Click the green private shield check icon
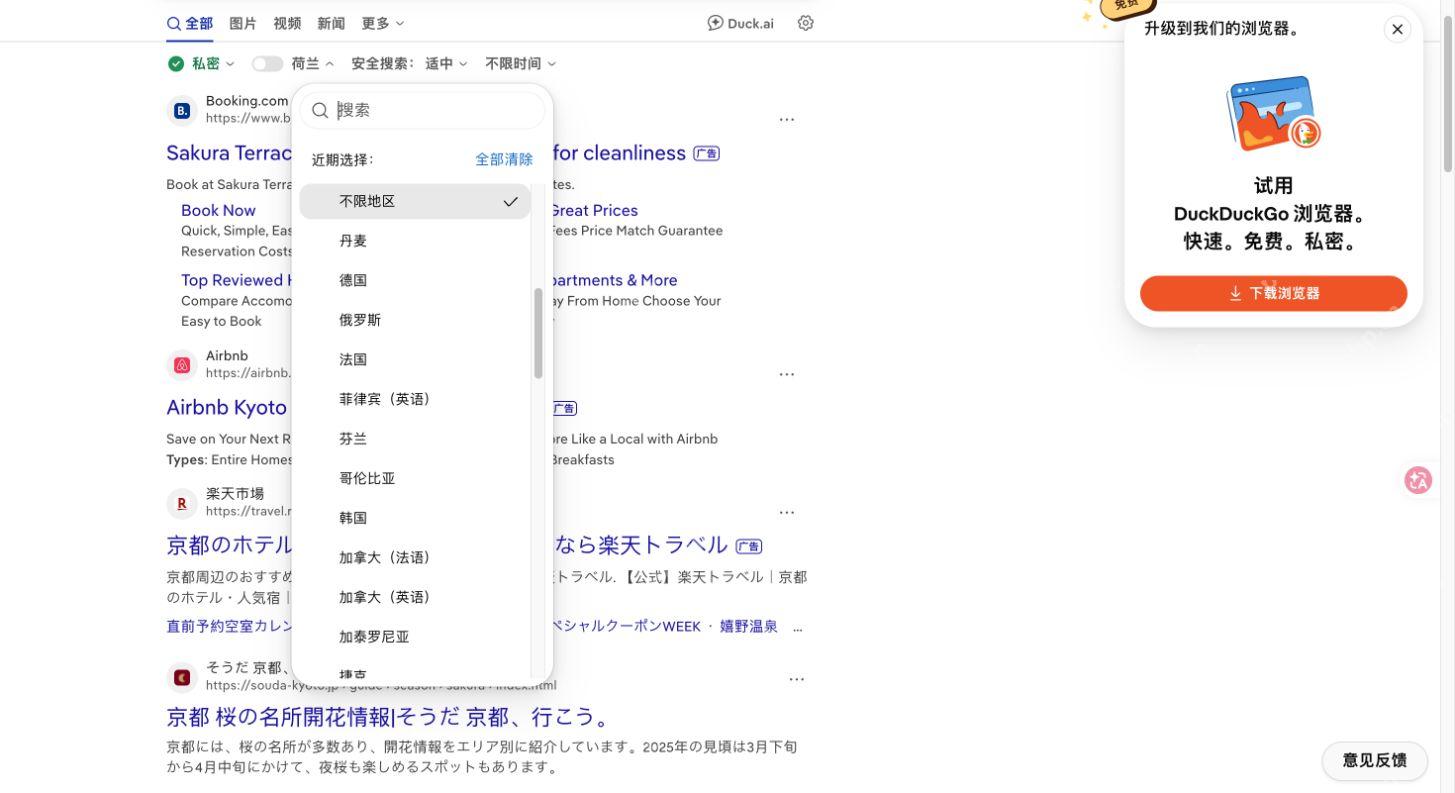 click(x=176, y=63)
